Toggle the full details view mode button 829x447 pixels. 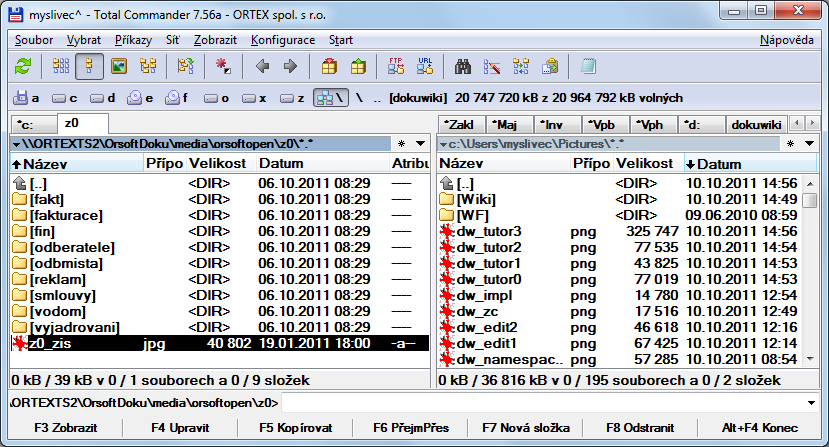pos(90,67)
